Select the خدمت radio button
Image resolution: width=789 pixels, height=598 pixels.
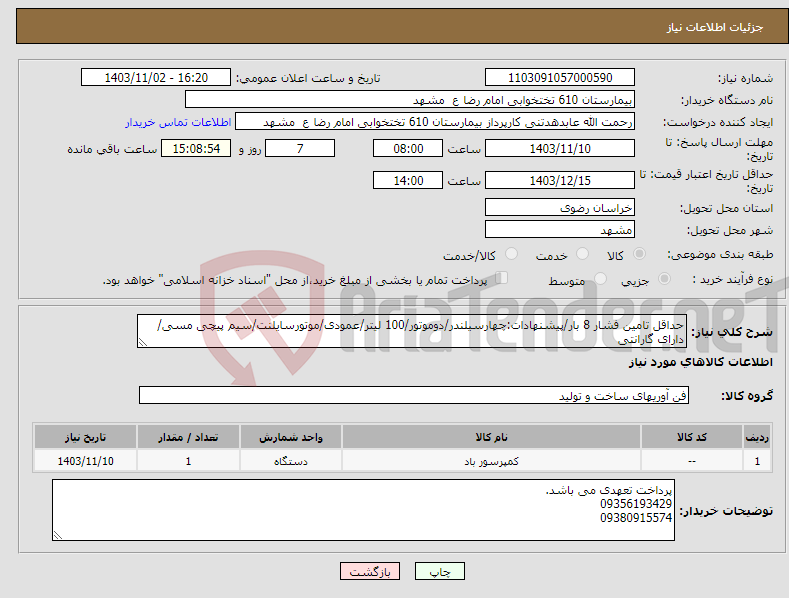pyautogui.click(x=582, y=254)
